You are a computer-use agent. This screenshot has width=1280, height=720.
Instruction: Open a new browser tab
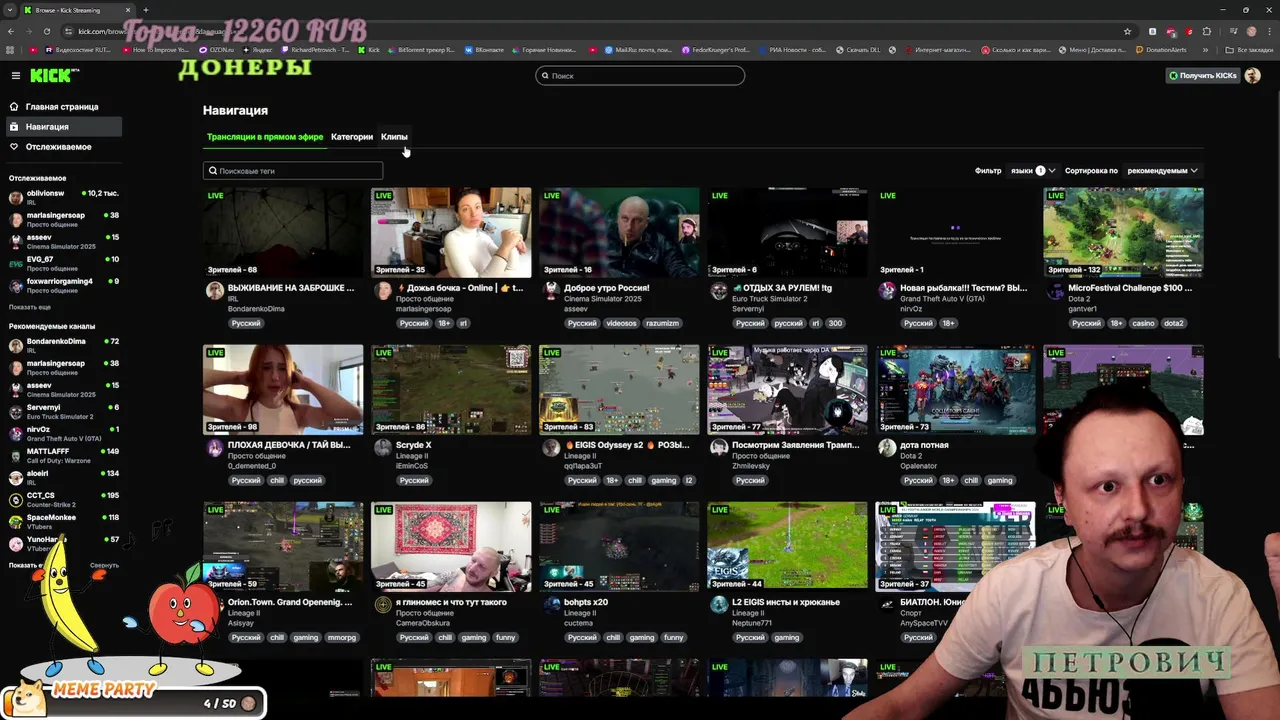[146, 10]
